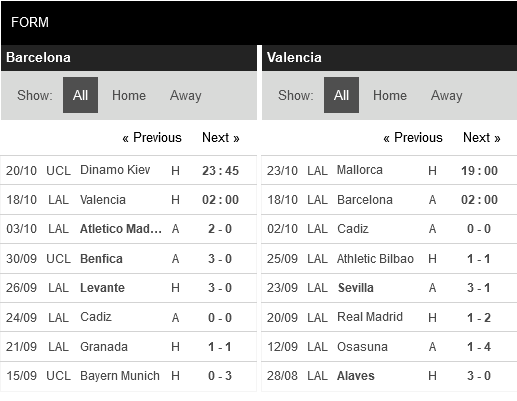Open the Dinamo Kiev UCL fixture

coord(128,170)
